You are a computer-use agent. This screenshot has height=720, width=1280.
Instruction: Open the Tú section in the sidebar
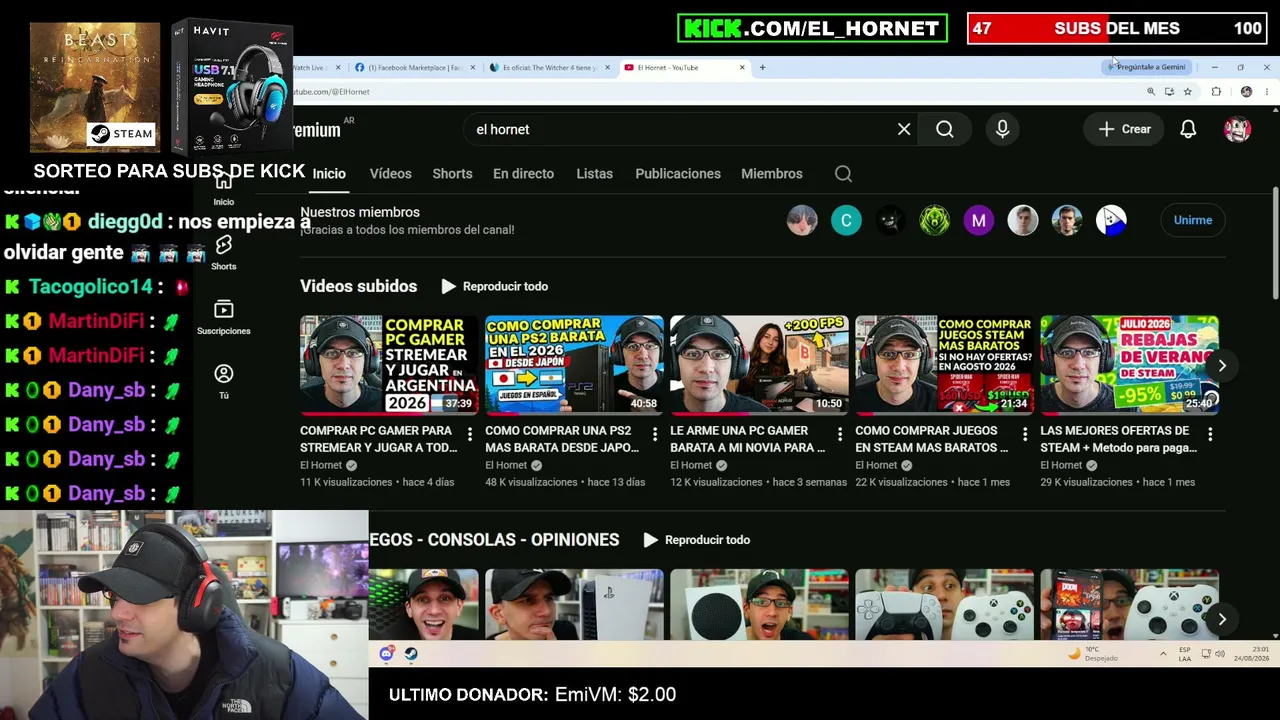pos(224,381)
